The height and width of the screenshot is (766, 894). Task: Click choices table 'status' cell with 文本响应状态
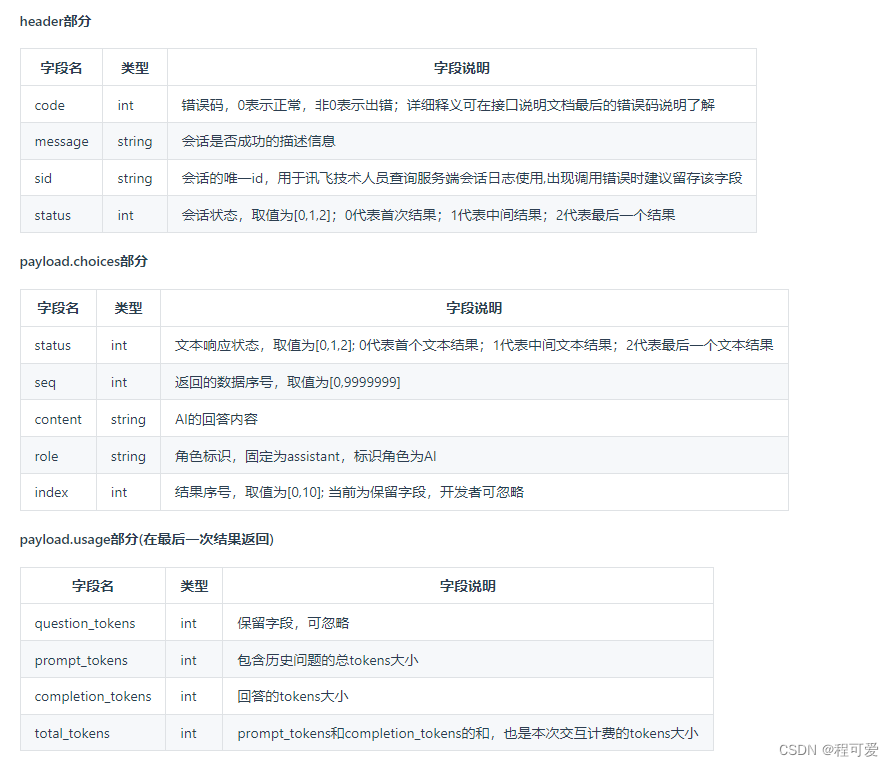tap(59, 345)
